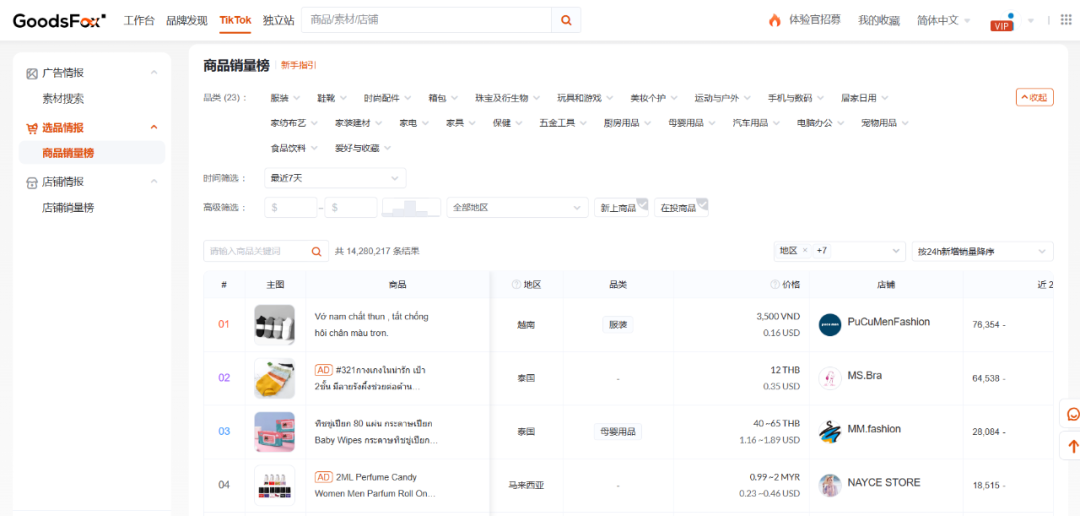Toggle the 在投商品 filter checkbox
Screen dimensions: 1080x516
tap(681, 207)
